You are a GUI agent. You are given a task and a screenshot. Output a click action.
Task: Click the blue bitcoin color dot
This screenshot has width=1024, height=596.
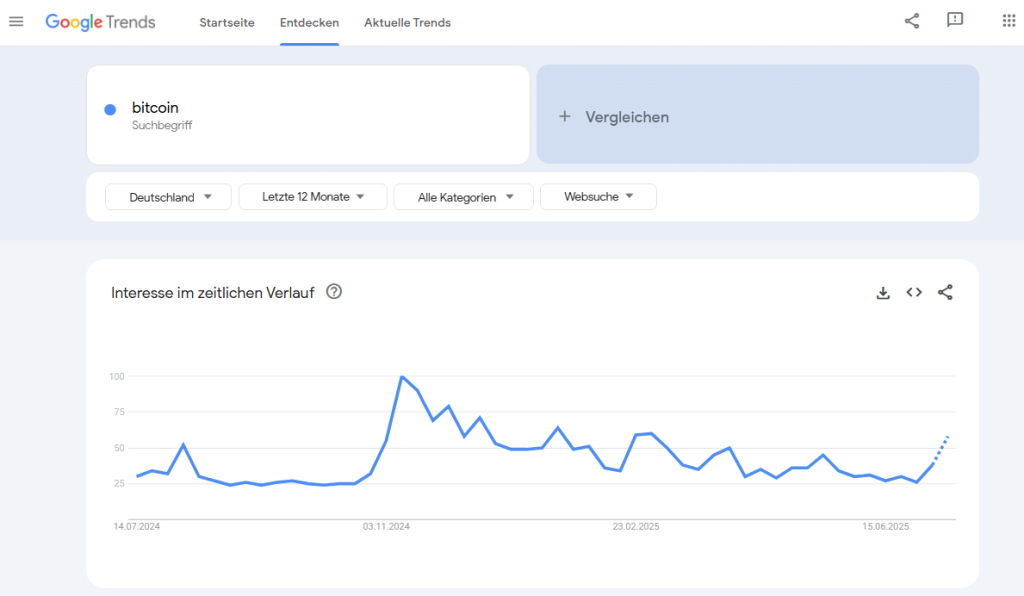click(x=110, y=110)
